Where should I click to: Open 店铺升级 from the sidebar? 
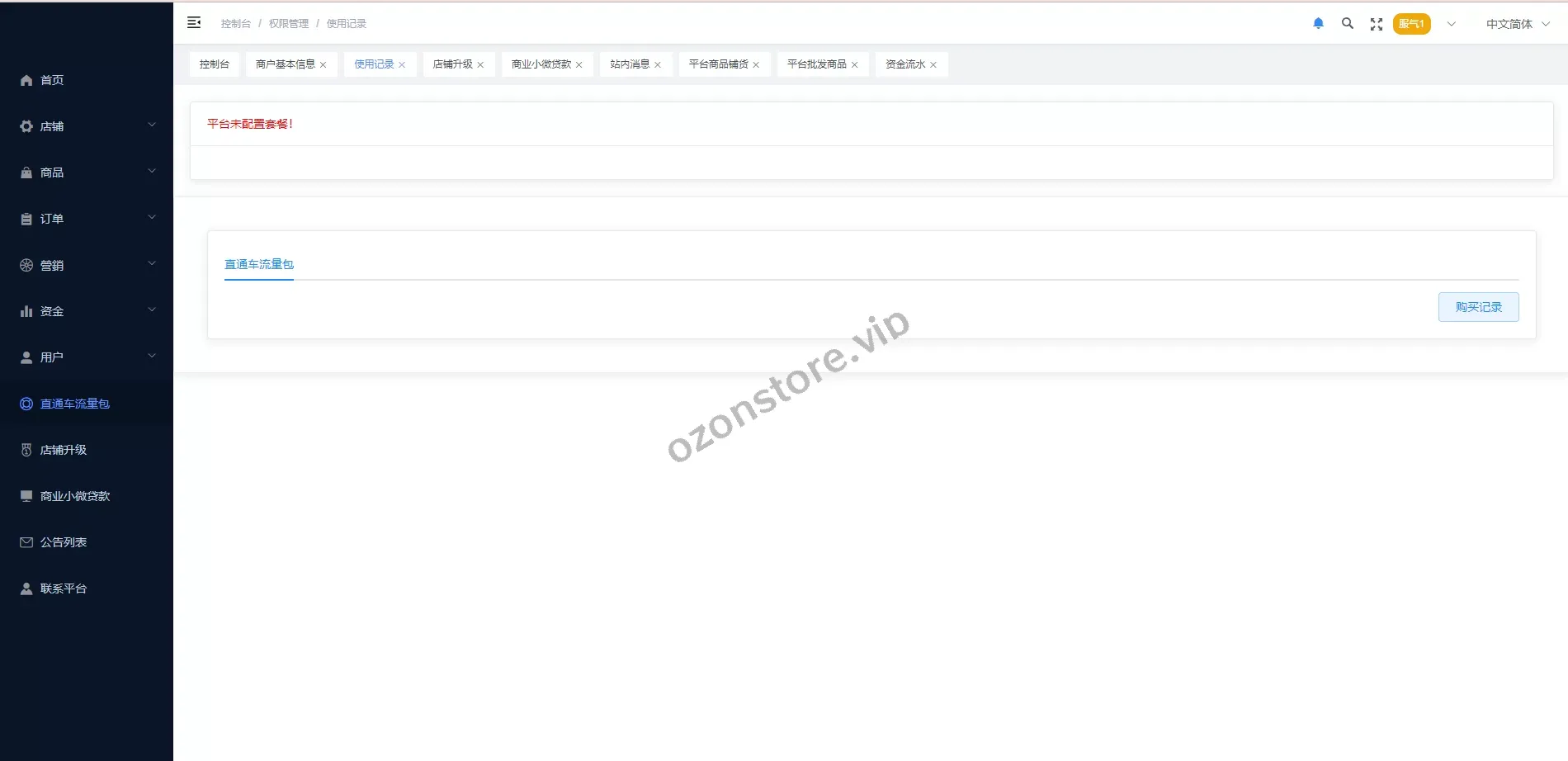click(63, 450)
